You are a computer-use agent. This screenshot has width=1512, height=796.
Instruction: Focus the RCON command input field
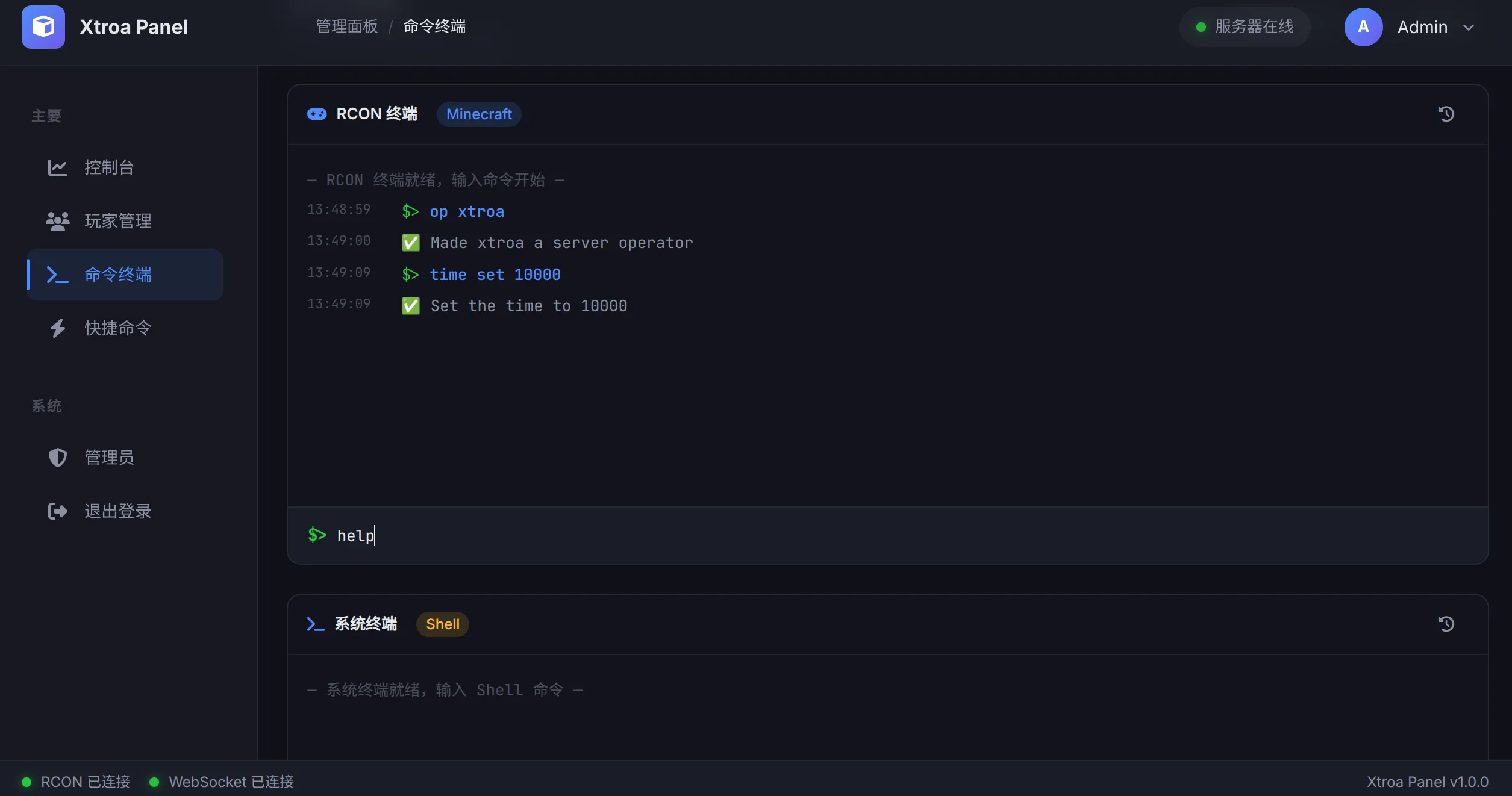coord(843,535)
